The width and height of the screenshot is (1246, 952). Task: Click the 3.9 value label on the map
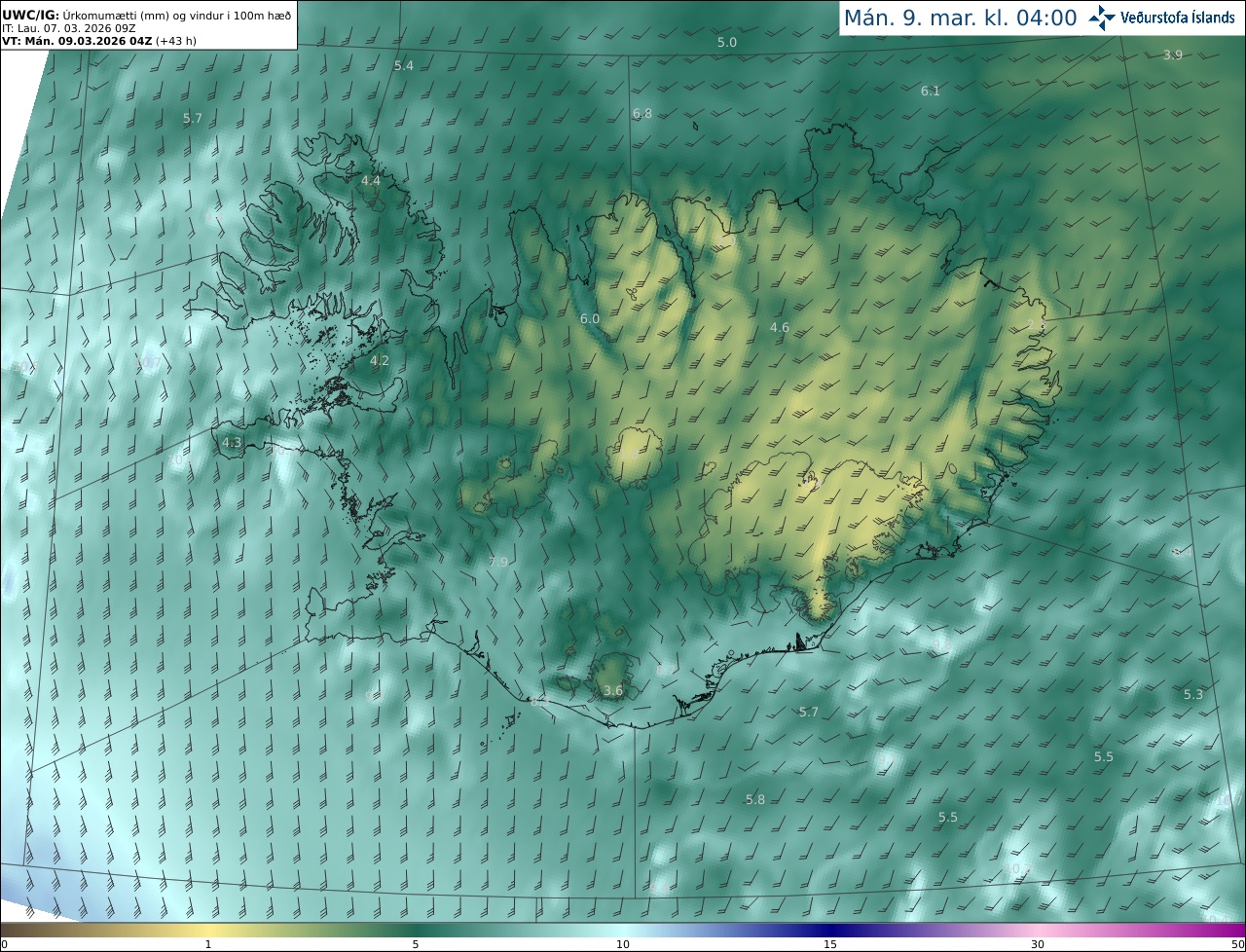1173,55
